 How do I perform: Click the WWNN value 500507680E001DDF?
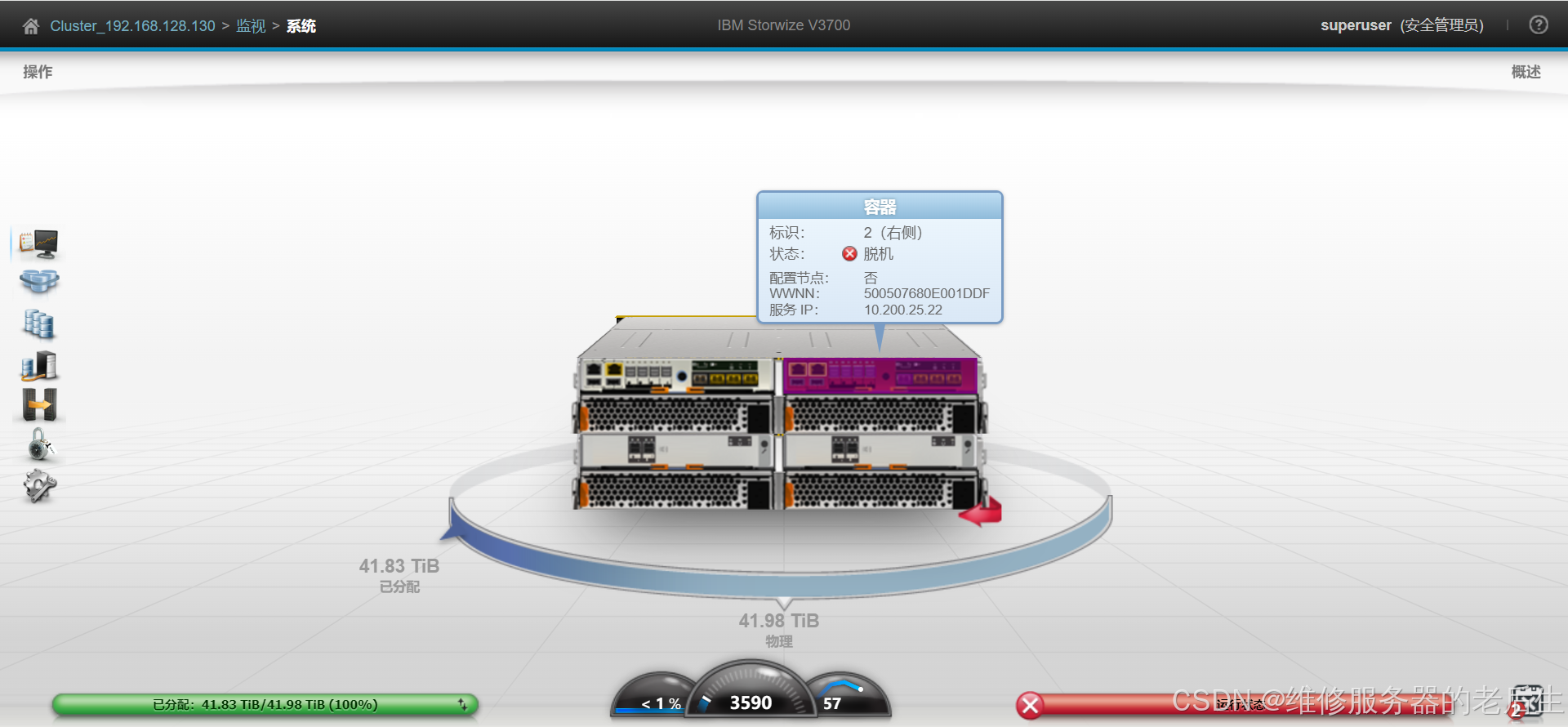coord(927,293)
